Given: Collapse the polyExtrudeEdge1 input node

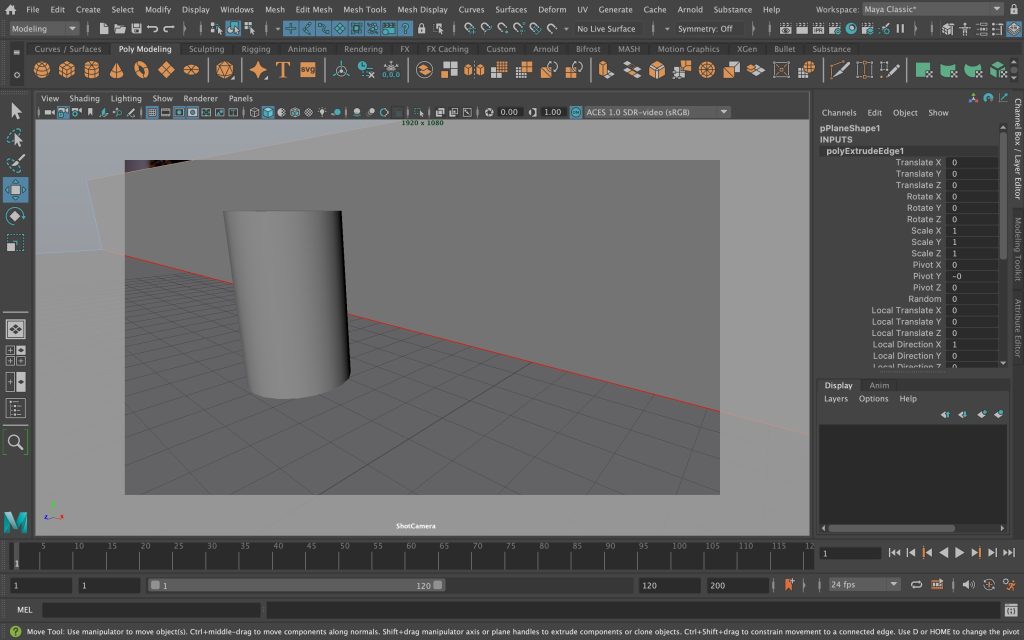Looking at the screenshot, I should [x=865, y=151].
